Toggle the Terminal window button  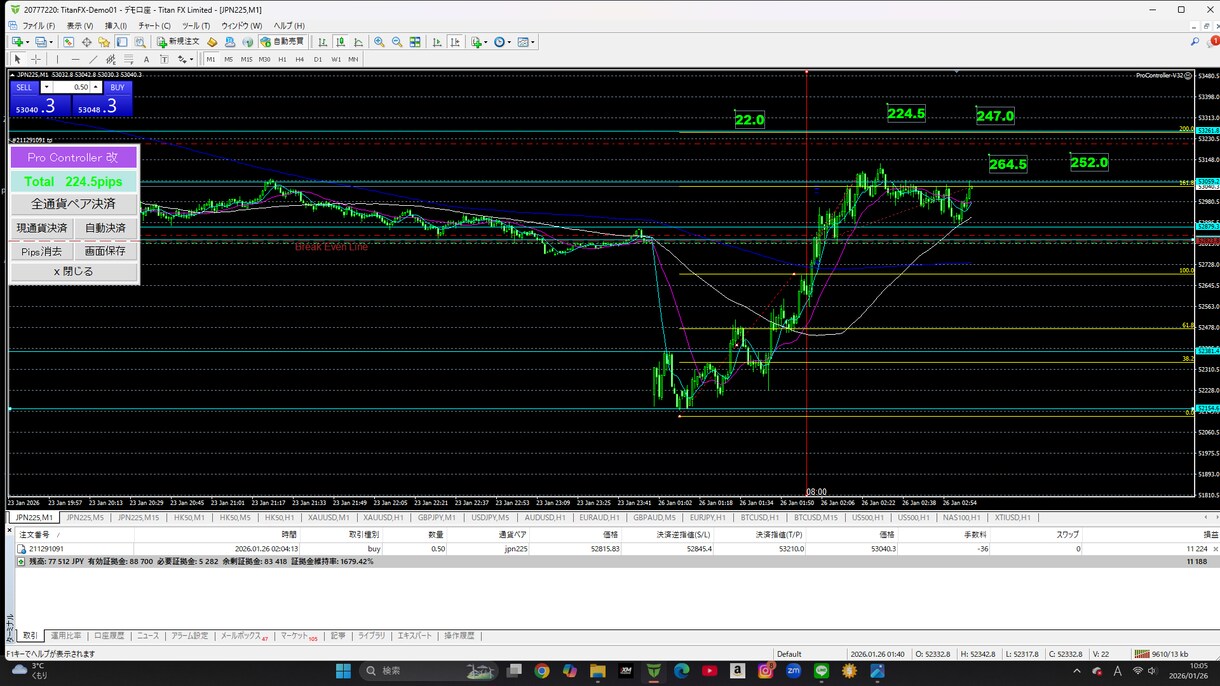(122, 42)
